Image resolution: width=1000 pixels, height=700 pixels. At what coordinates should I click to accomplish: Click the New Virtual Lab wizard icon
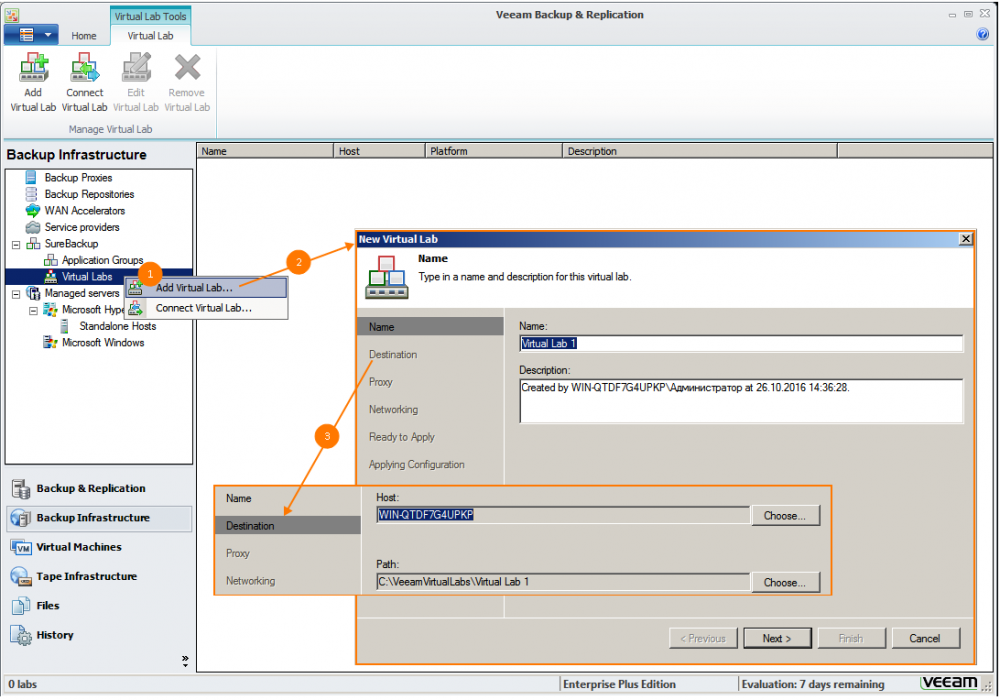tap(386, 277)
